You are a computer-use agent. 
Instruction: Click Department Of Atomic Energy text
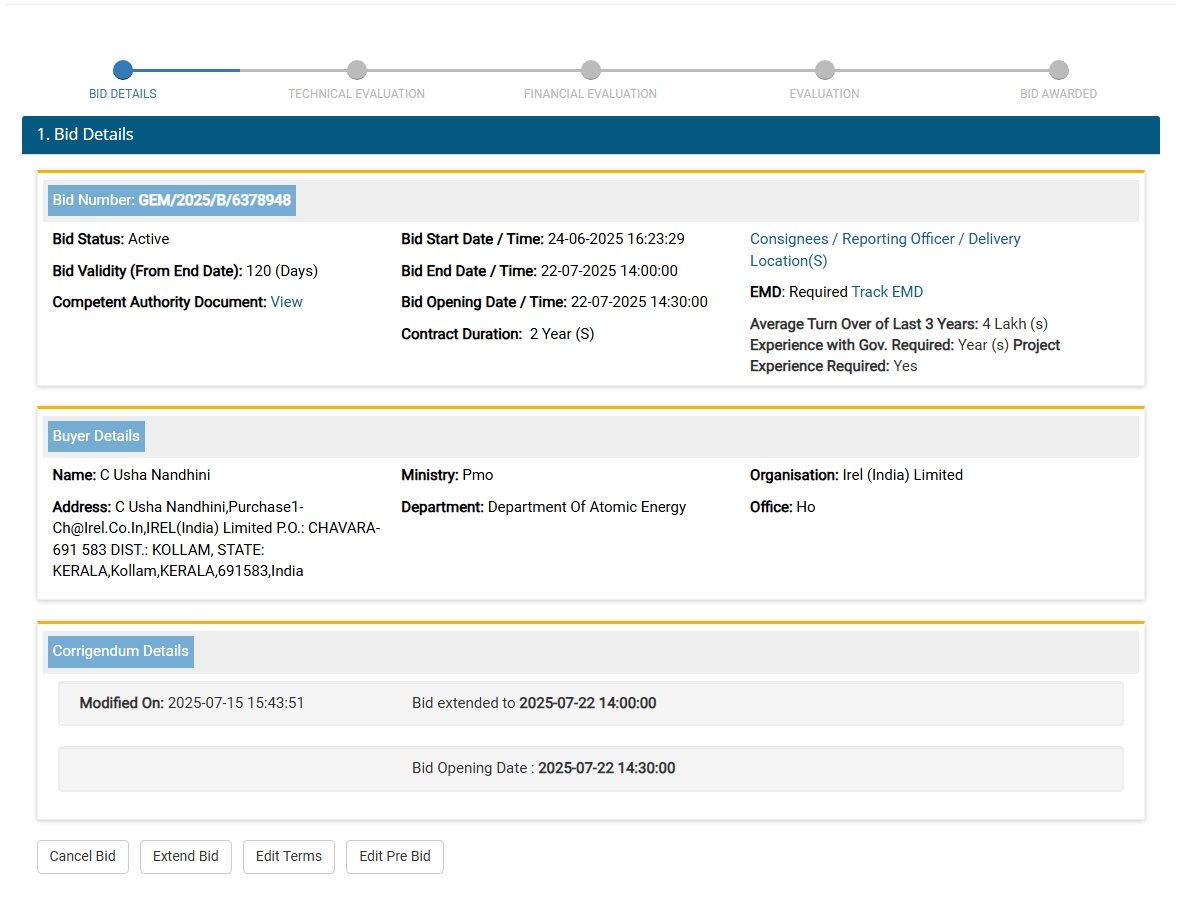pos(587,507)
